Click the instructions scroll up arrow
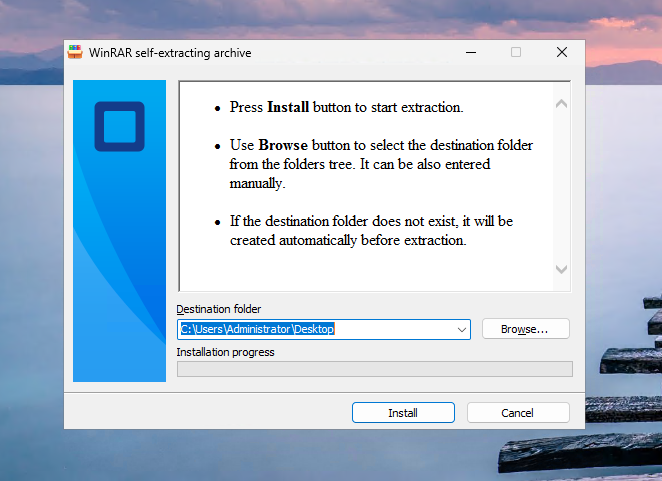This screenshot has width=662, height=481. click(x=562, y=103)
